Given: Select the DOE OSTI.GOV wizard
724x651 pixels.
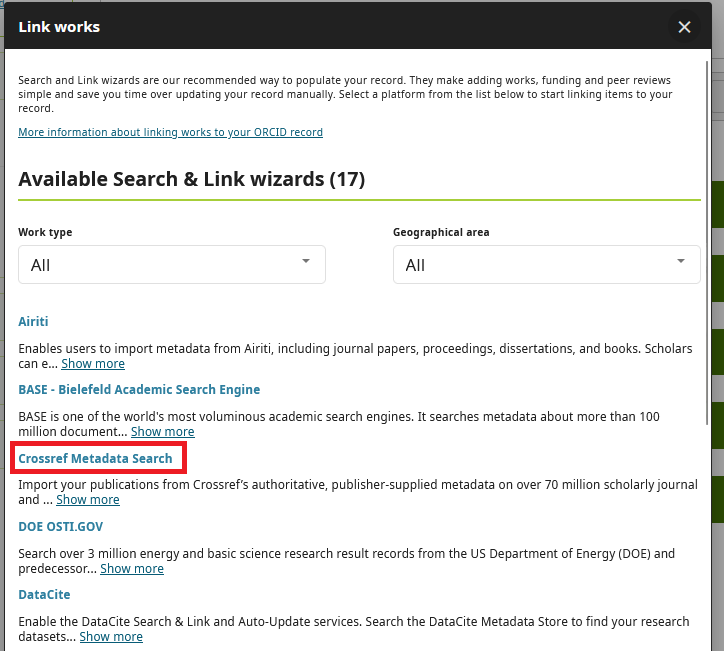Looking at the screenshot, I should click(60, 526).
